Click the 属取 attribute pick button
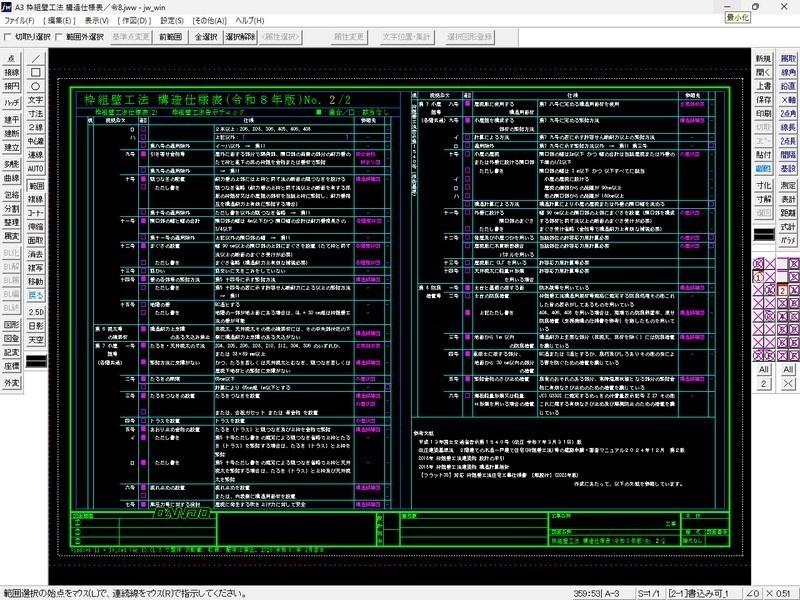 788,59
